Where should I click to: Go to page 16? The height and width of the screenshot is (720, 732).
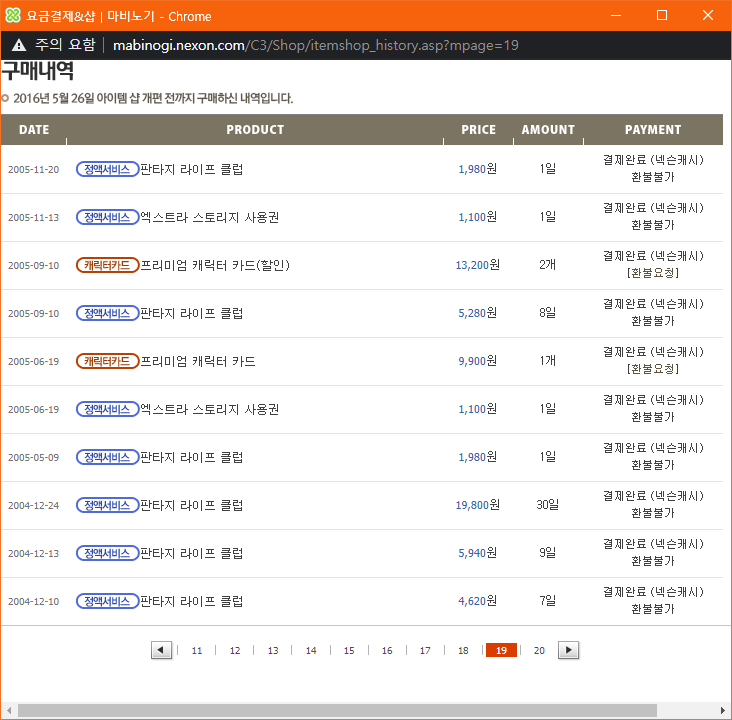pos(387,650)
